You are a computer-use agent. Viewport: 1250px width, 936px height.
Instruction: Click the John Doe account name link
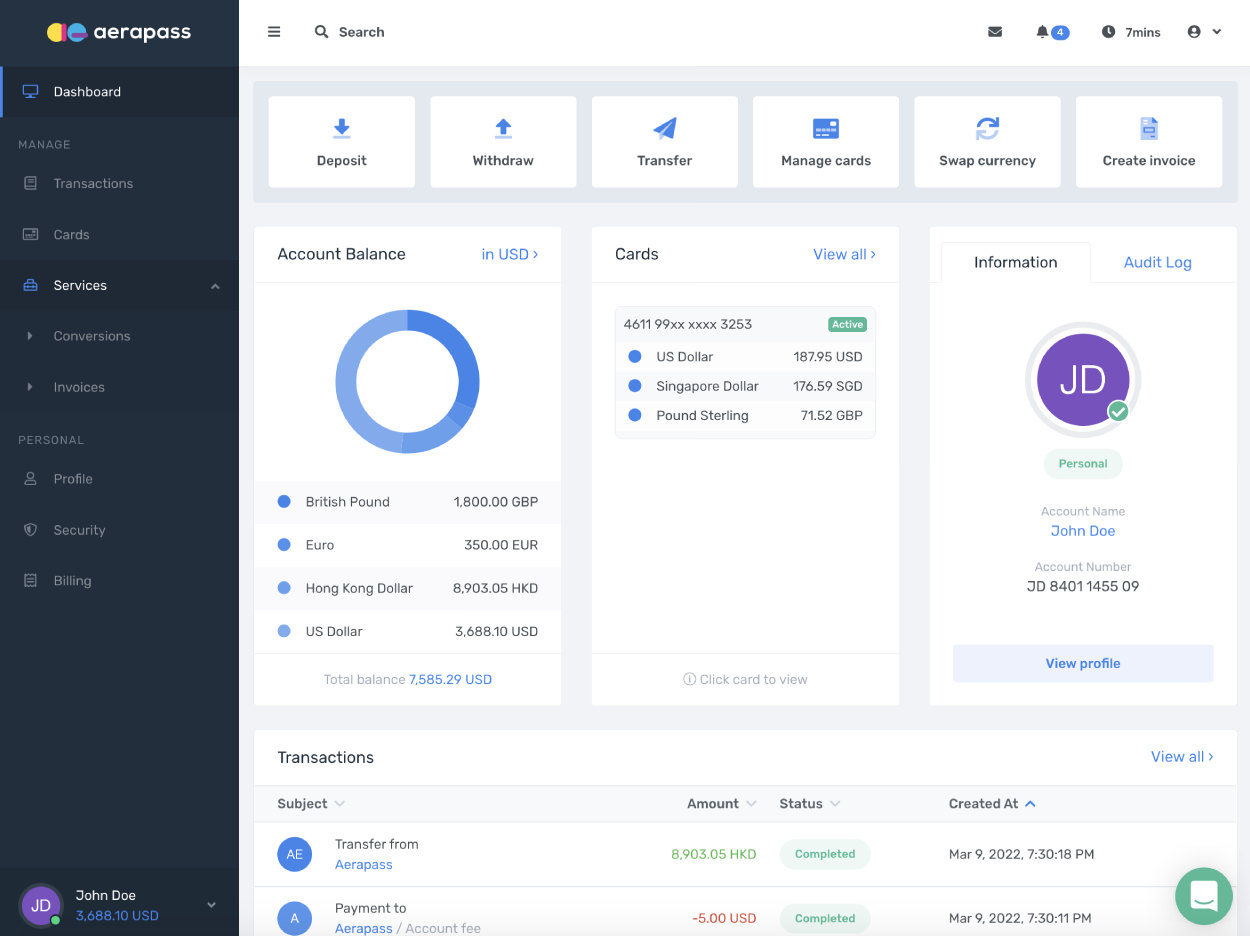(1083, 531)
